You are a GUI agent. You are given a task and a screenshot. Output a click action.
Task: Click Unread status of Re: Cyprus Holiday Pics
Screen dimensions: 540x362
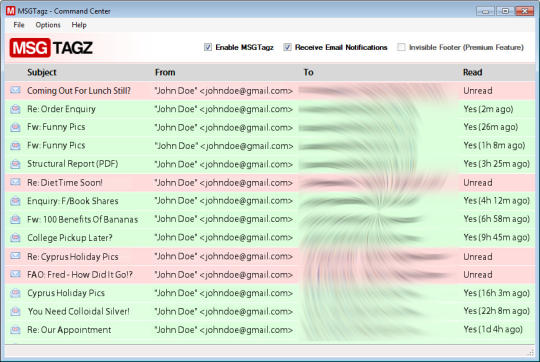point(478,257)
